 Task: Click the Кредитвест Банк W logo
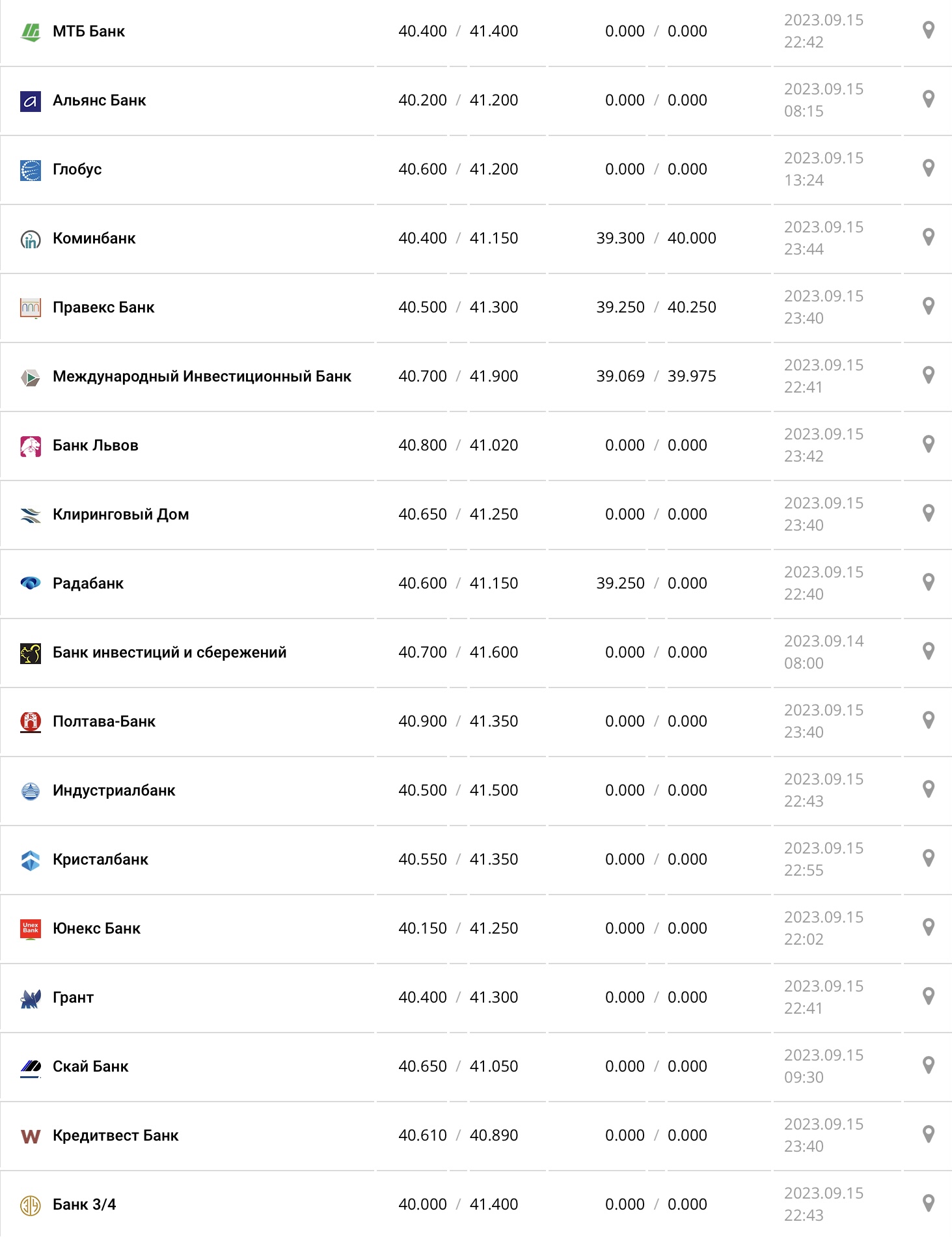(x=31, y=1136)
